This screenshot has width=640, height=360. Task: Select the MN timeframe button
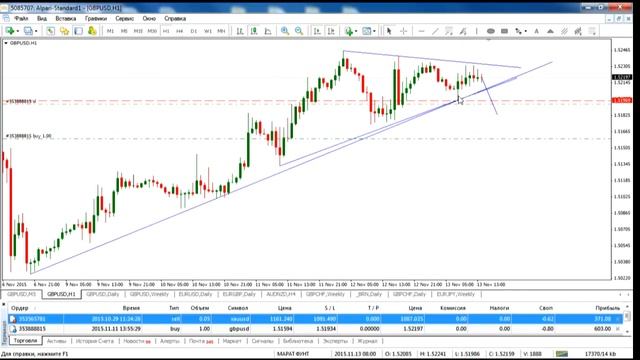(221, 31)
